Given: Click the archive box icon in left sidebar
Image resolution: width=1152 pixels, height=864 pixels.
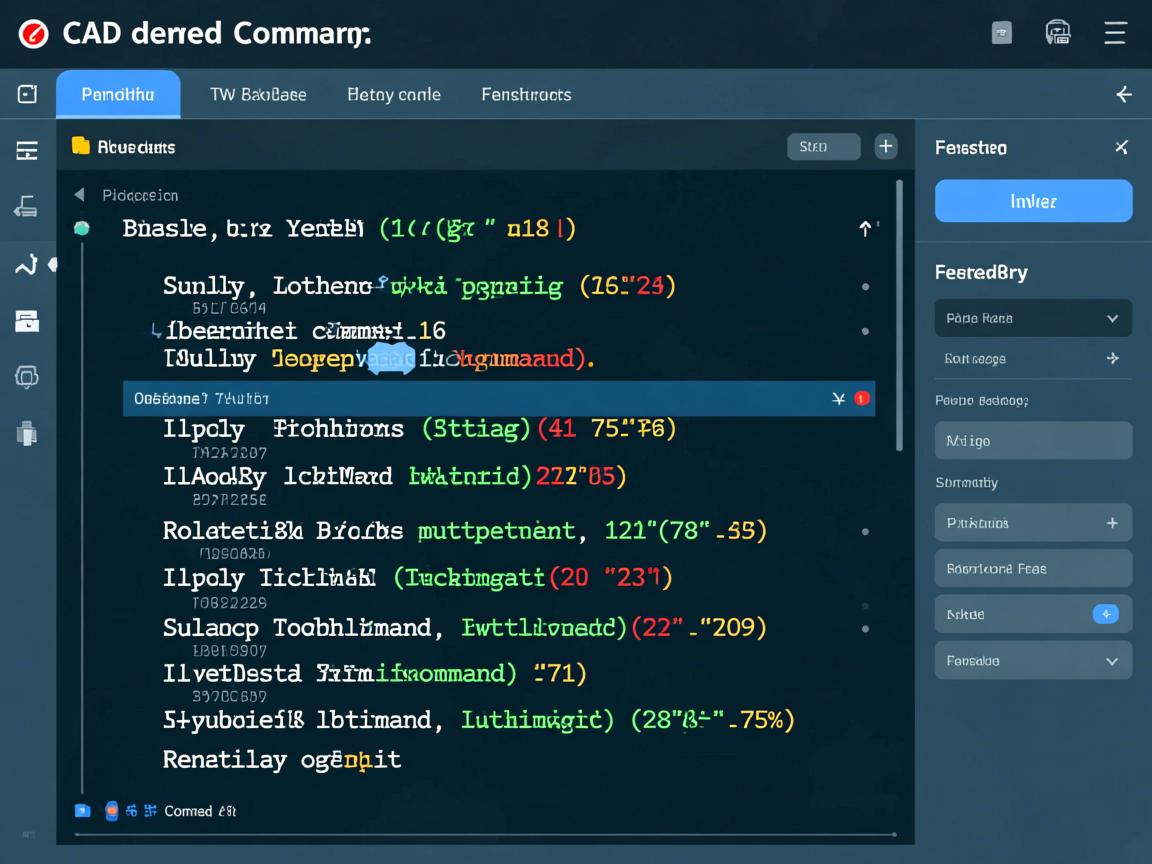Looking at the screenshot, I should [x=27, y=321].
